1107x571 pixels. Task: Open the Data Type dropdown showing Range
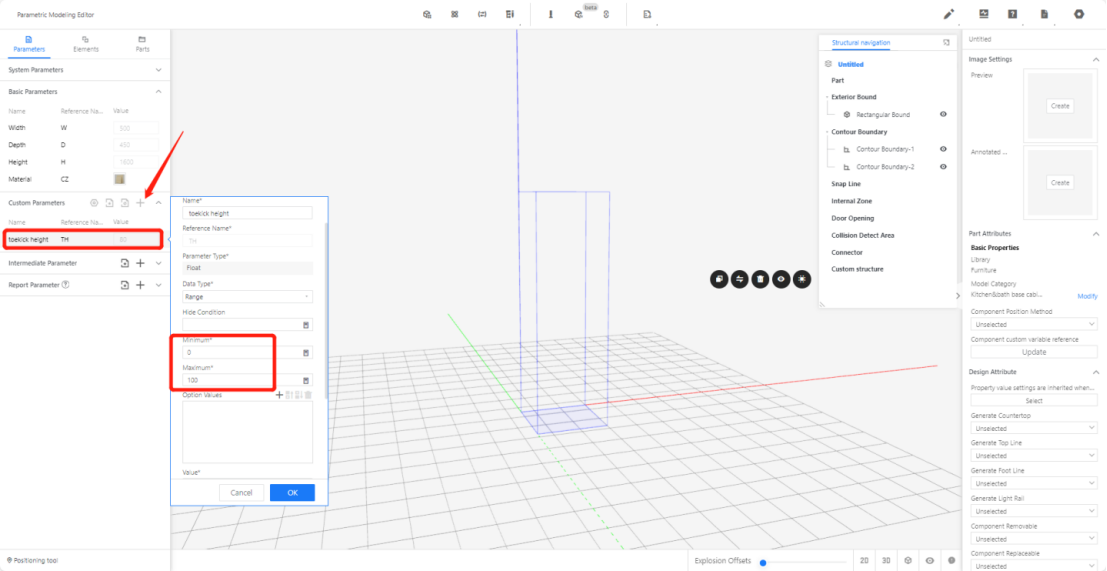(x=247, y=297)
